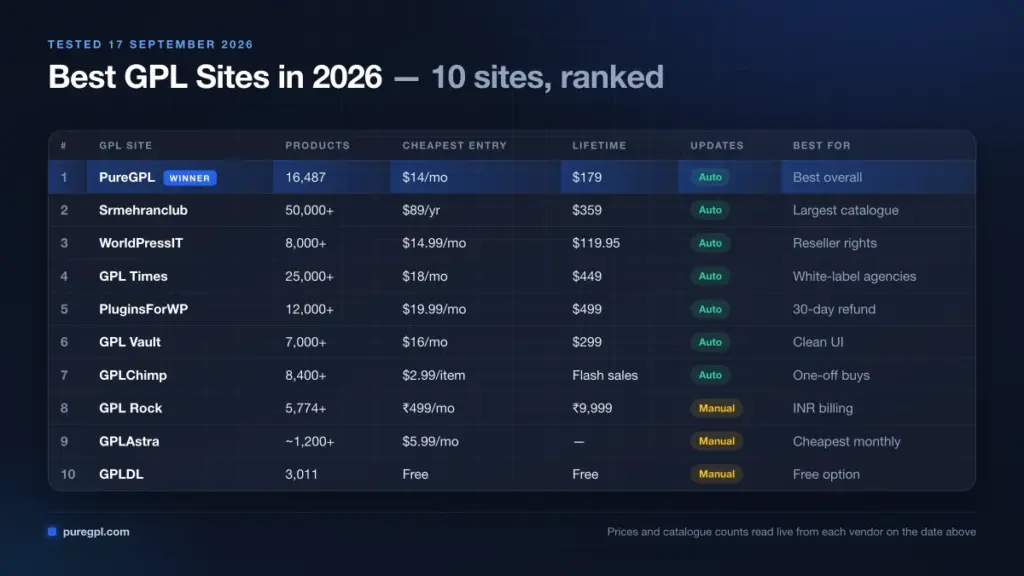Click the $19.99/mo price cell
1024x576 pixels.
pos(434,309)
